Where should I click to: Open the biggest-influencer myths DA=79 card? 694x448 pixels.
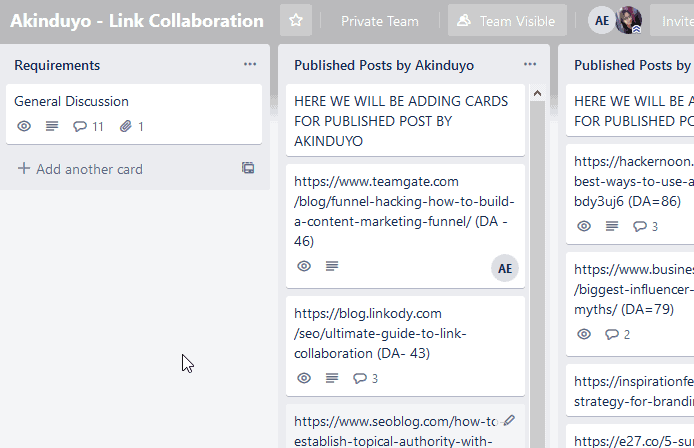click(x=630, y=304)
